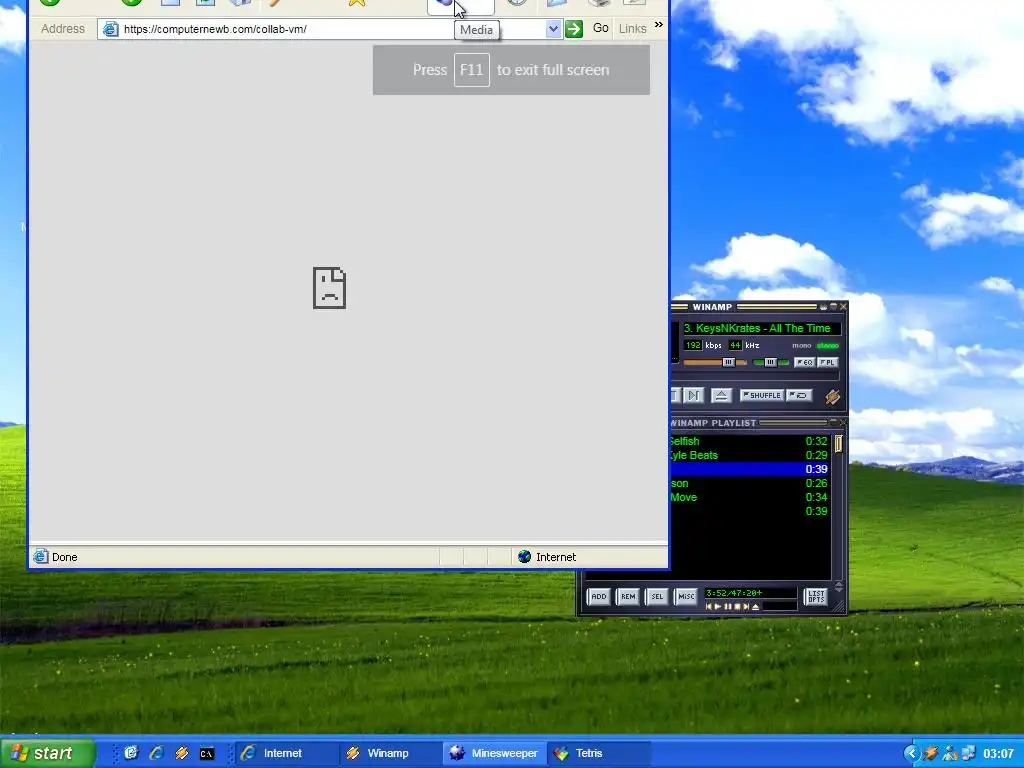Select the playlist track lasting 0:26
Image resolution: width=1024 pixels, height=768 pixels.
750,483
